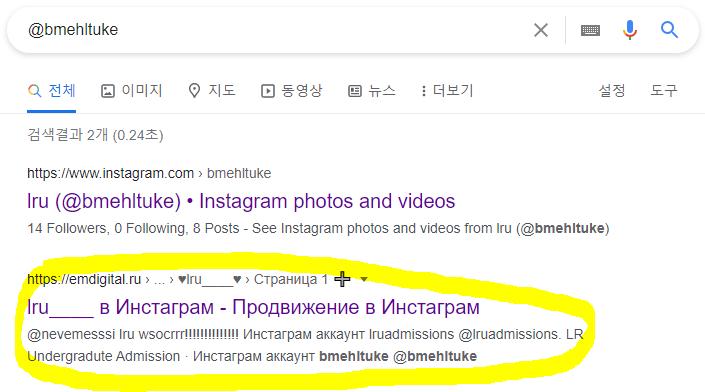The height and width of the screenshot is (392, 705).
Task: Open the 'в Инстаграм - Продвижение' result title
Action: tap(253, 307)
